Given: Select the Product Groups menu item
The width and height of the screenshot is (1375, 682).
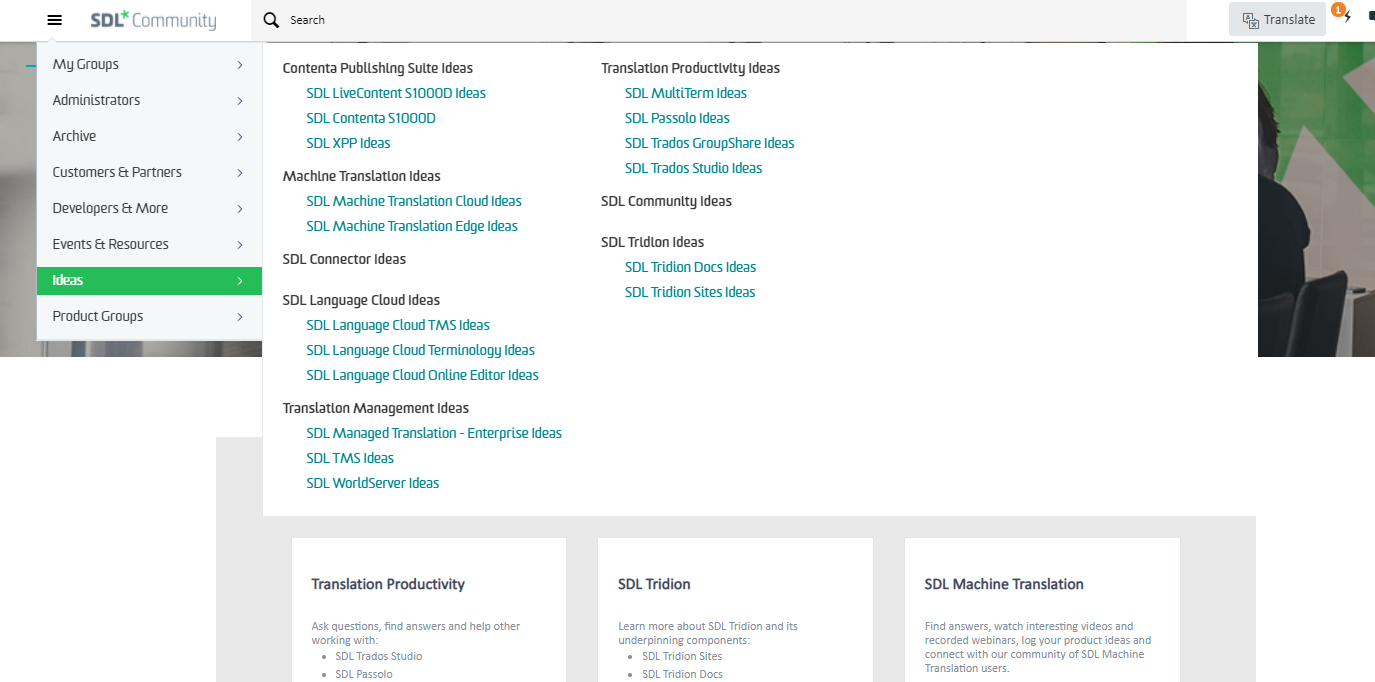Looking at the screenshot, I should [149, 317].
